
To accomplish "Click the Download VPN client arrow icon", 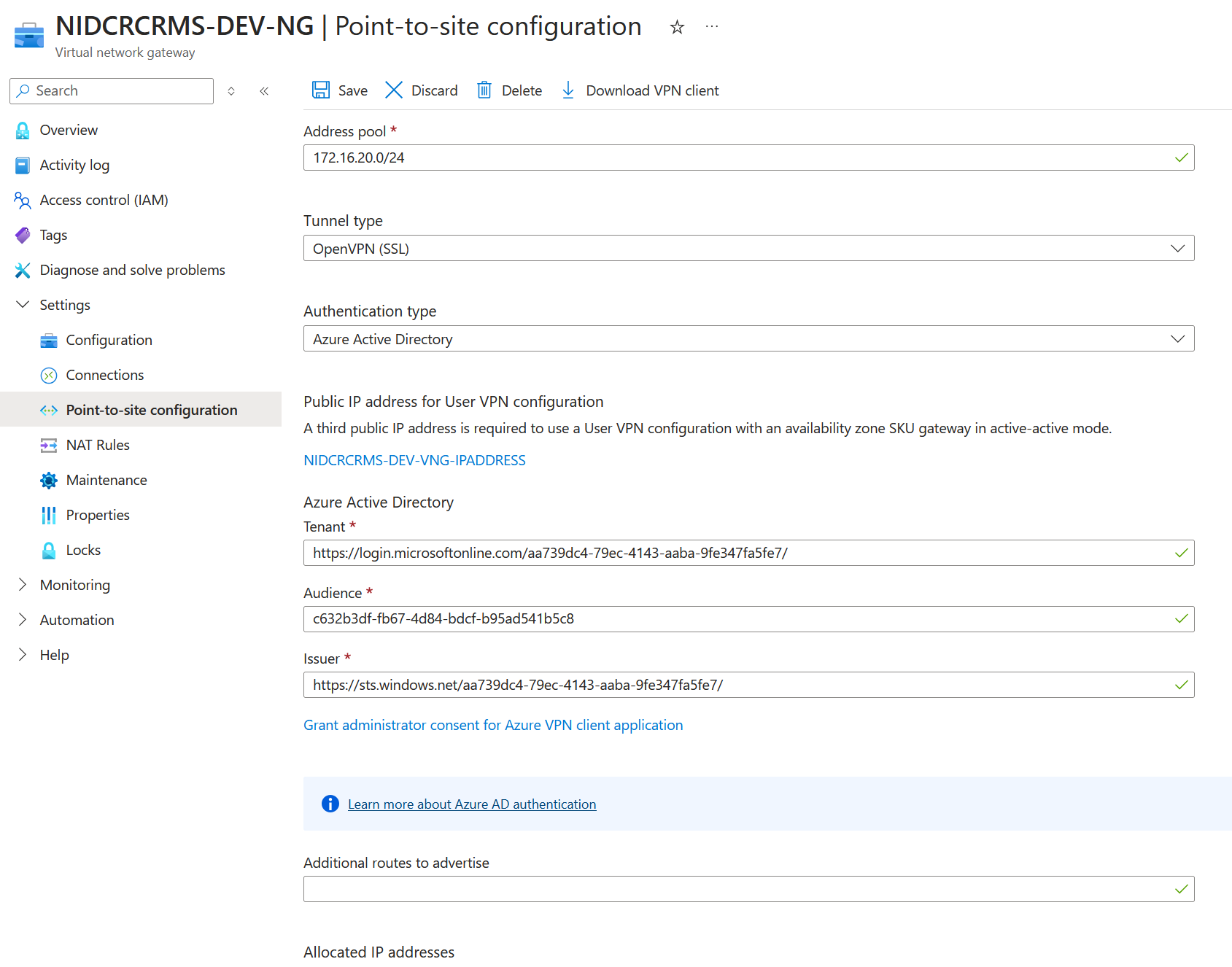I will [568, 90].
